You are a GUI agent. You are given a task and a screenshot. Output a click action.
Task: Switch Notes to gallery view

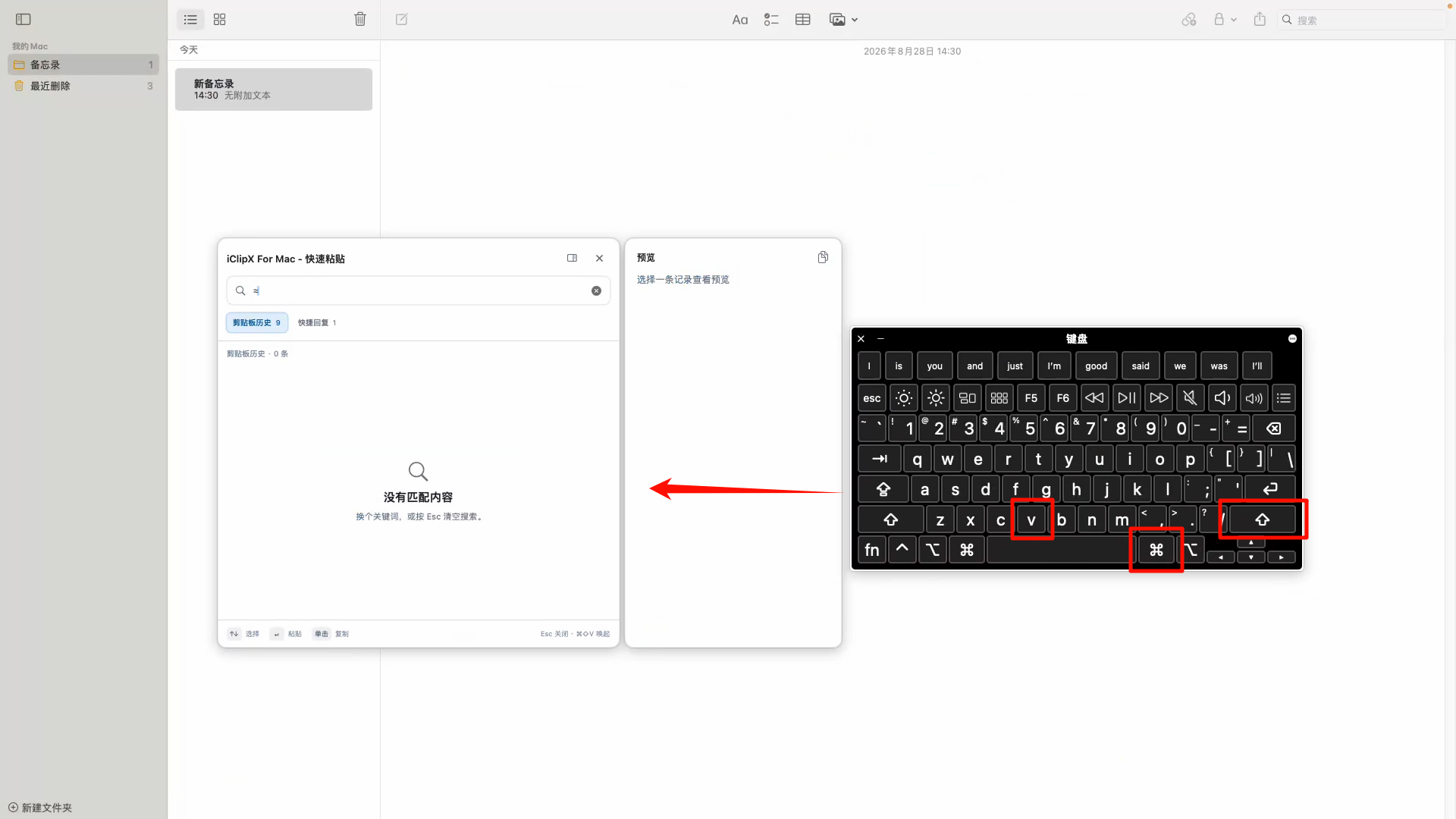click(x=220, y=20)
